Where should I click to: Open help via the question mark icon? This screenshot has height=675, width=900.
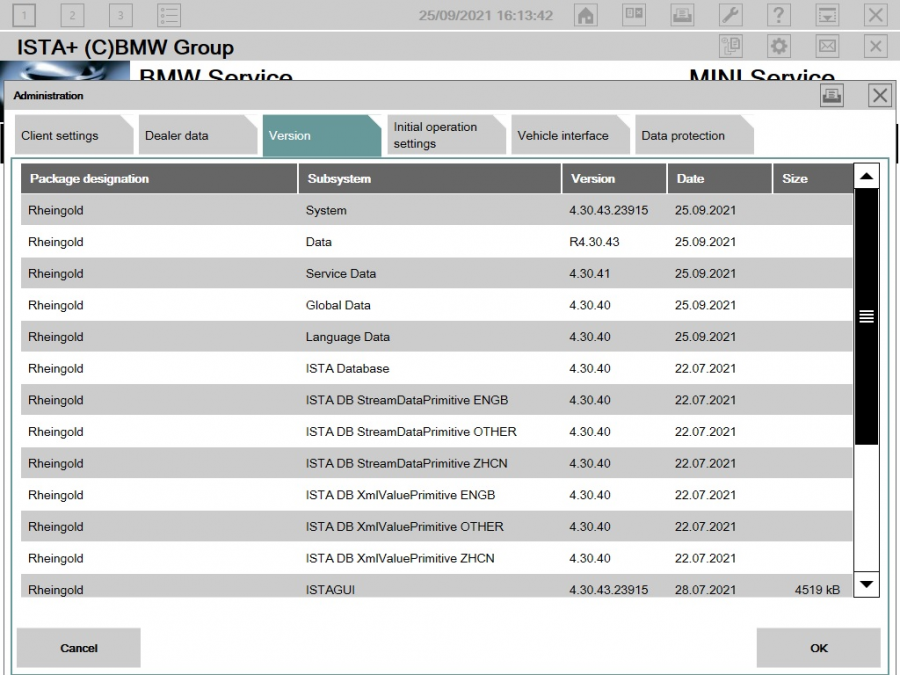coord(778,13)
